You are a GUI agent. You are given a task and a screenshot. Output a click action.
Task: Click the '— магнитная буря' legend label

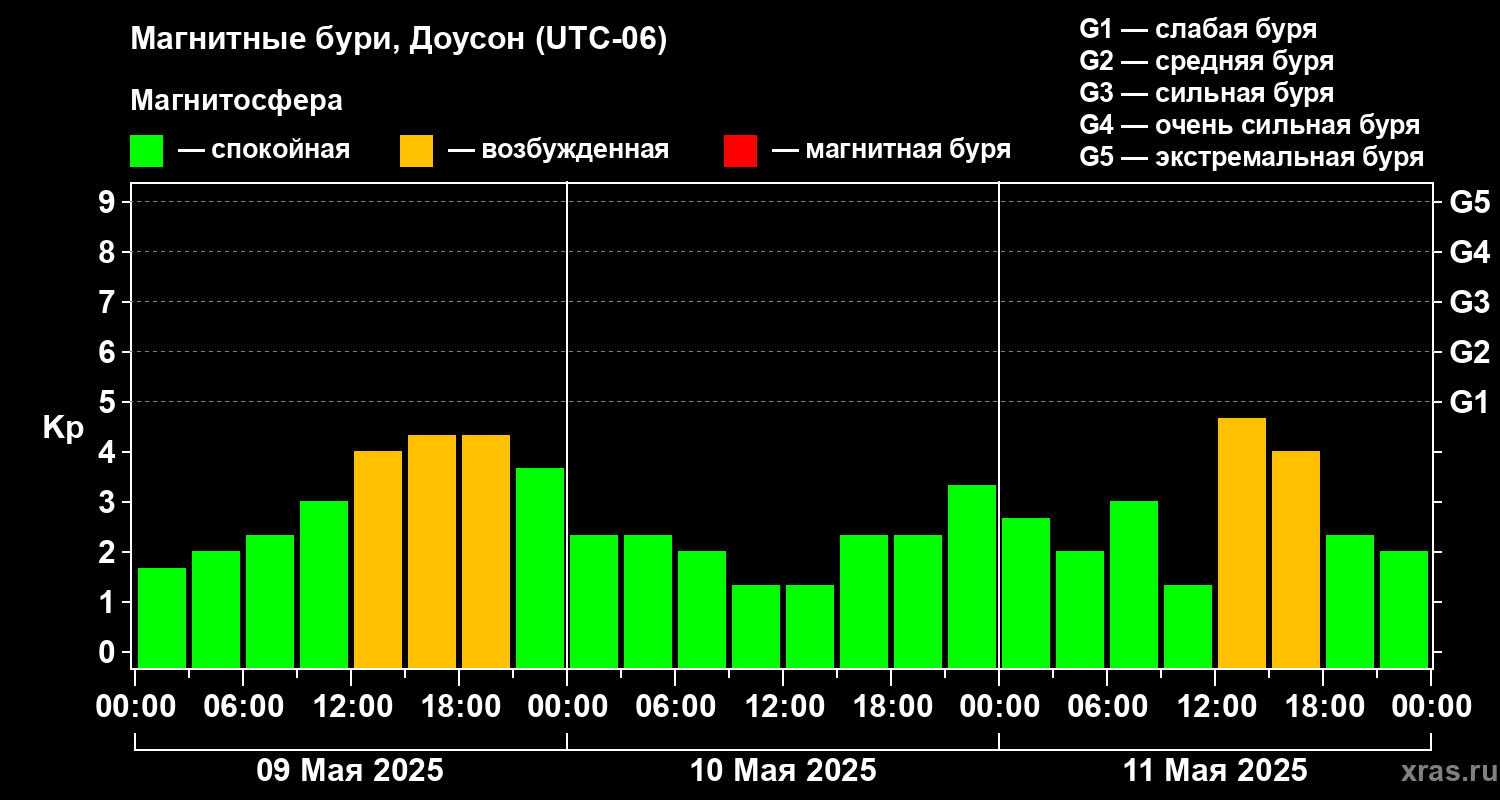(x=891, y=151)
